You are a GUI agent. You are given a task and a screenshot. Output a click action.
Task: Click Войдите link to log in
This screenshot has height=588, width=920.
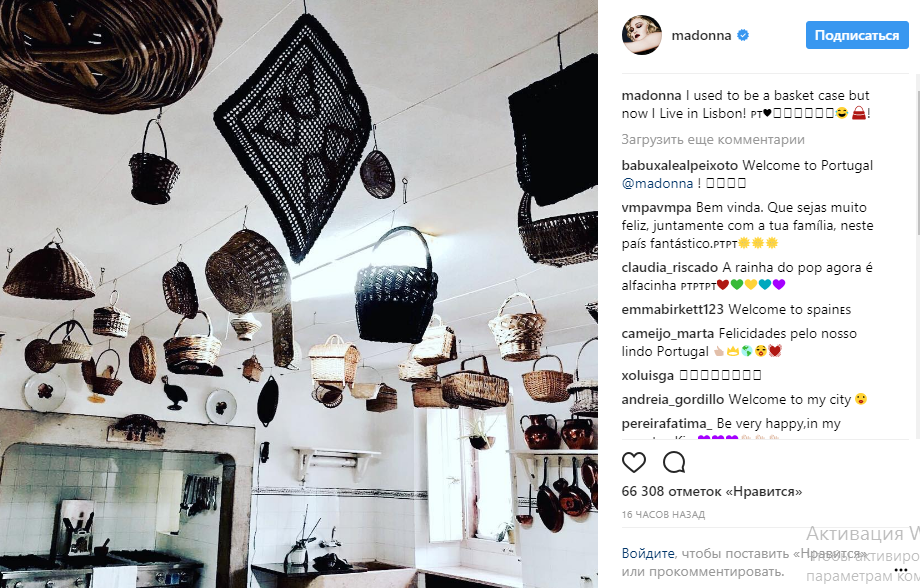648,553
